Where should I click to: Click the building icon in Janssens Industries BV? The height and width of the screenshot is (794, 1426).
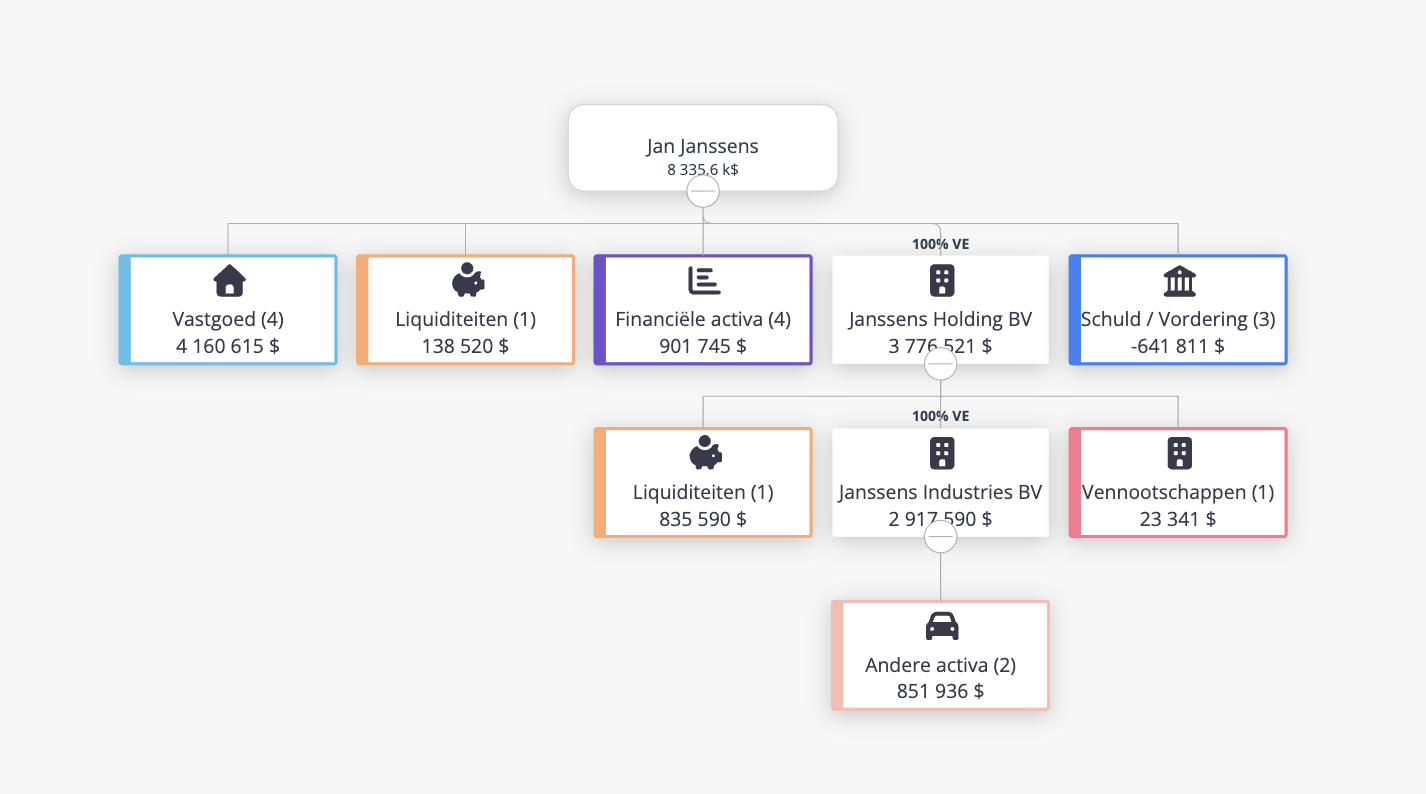click(941, 454)
